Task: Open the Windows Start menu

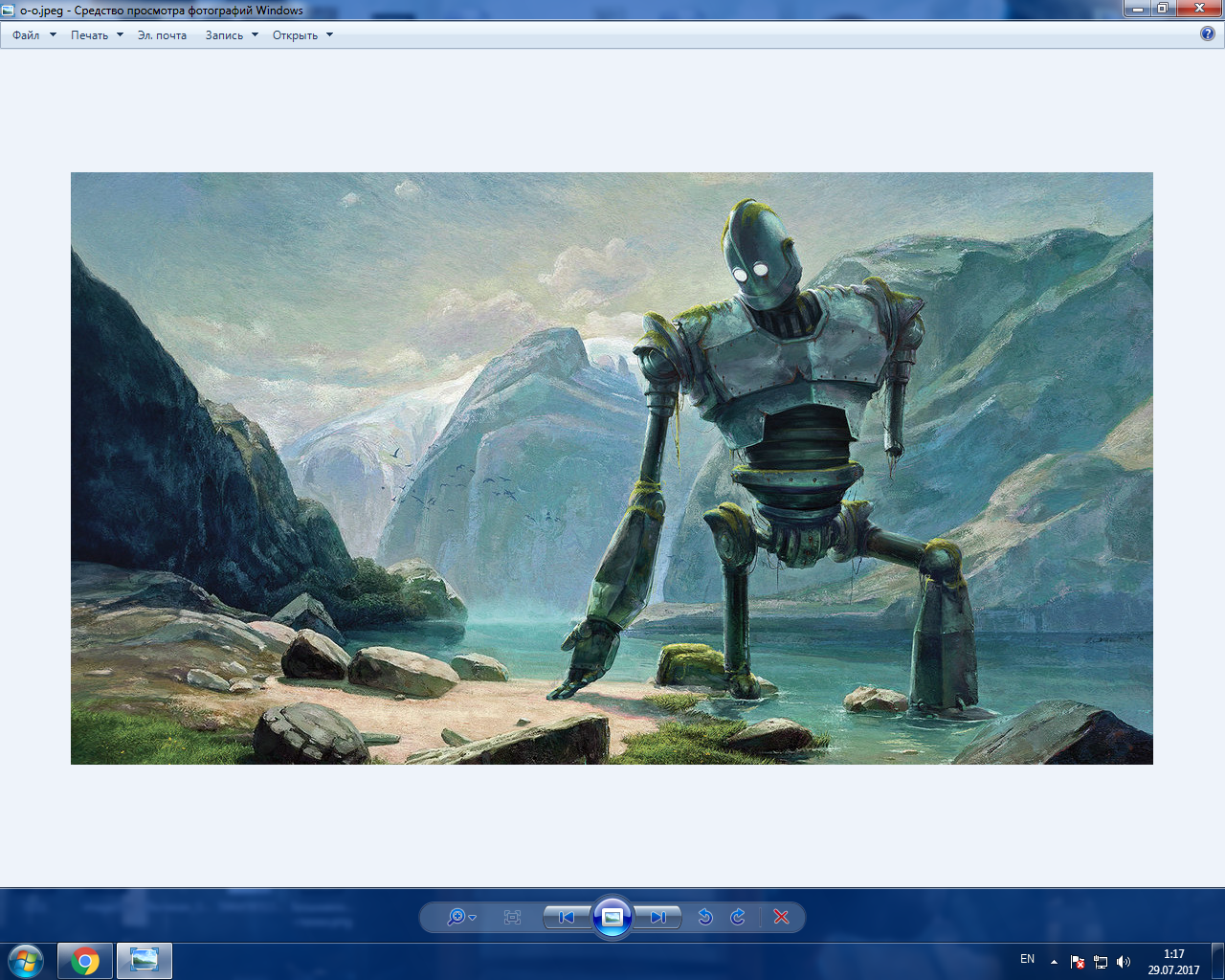Action: [x=26, y=961]
